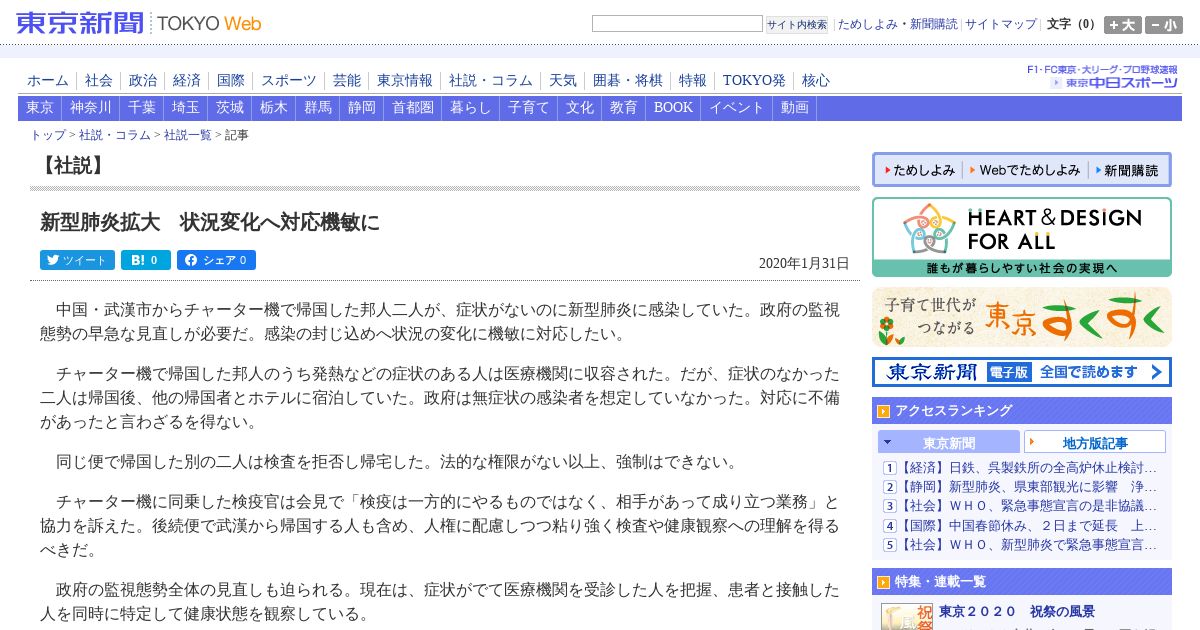Select 千葉 regional news

click(x=142, y=108)
